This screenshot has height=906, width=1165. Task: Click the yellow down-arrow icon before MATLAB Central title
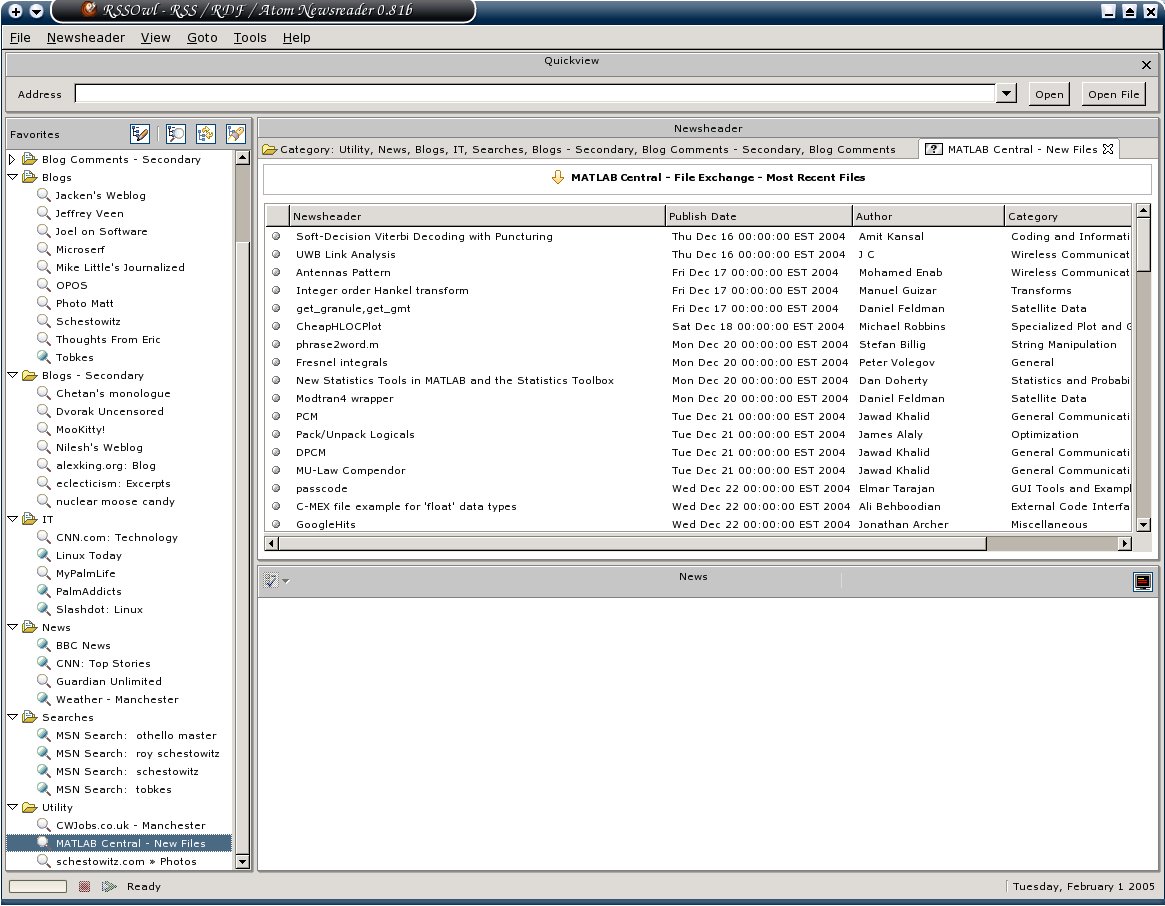pyautogui.click(x=558, y=177)
